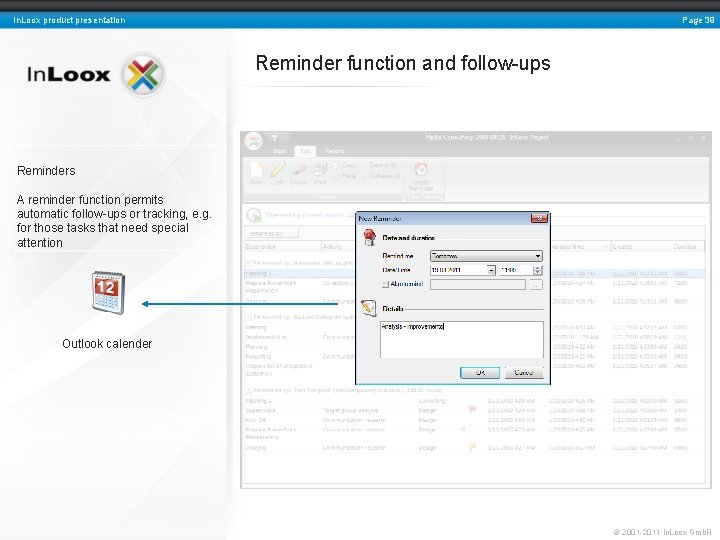The width and height of the screenshot is (720, 540).
Task: Click the Date/Time date input field
Action: 459,270
